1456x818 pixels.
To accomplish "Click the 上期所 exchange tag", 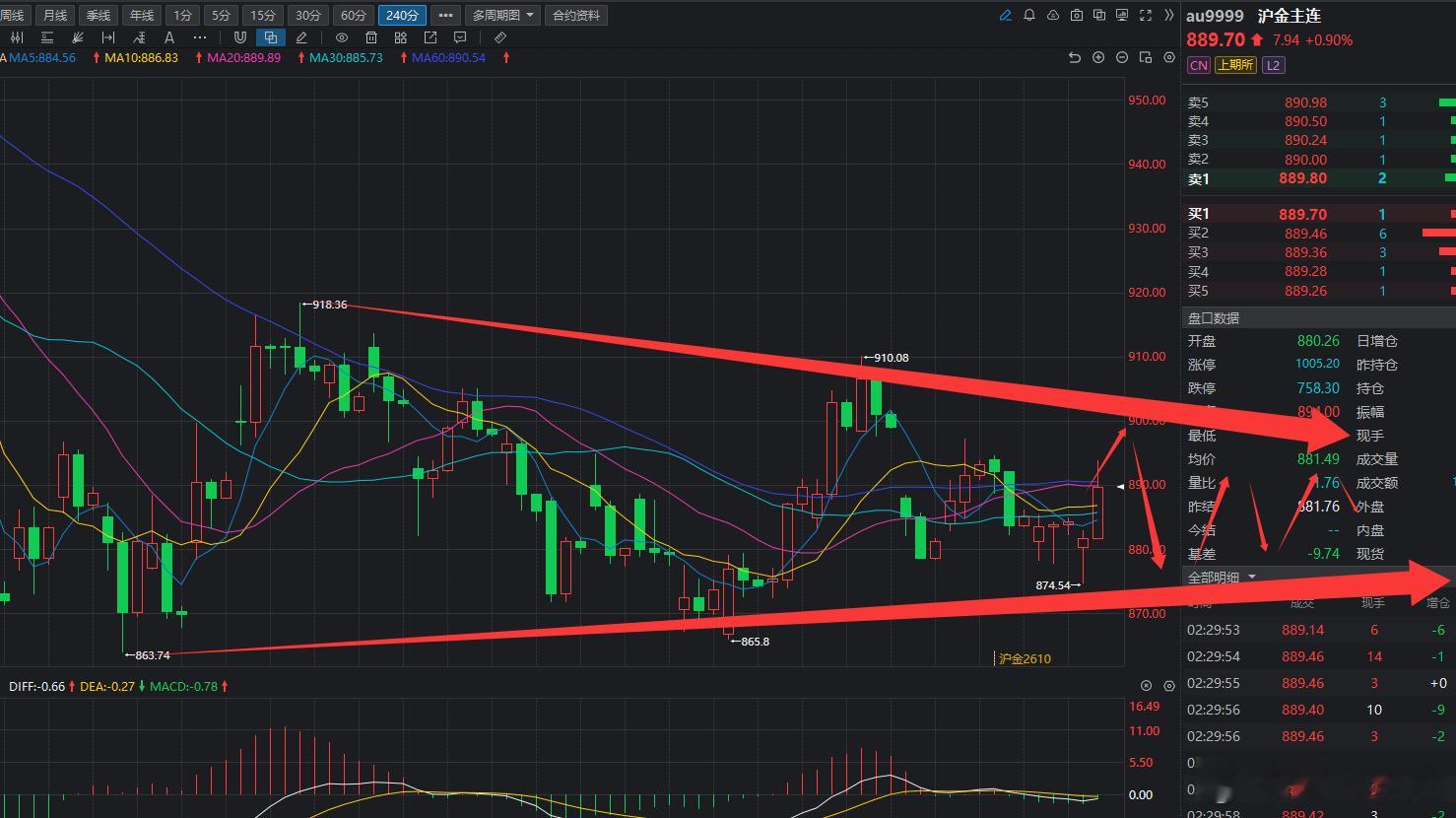I will coord(1234,65).
